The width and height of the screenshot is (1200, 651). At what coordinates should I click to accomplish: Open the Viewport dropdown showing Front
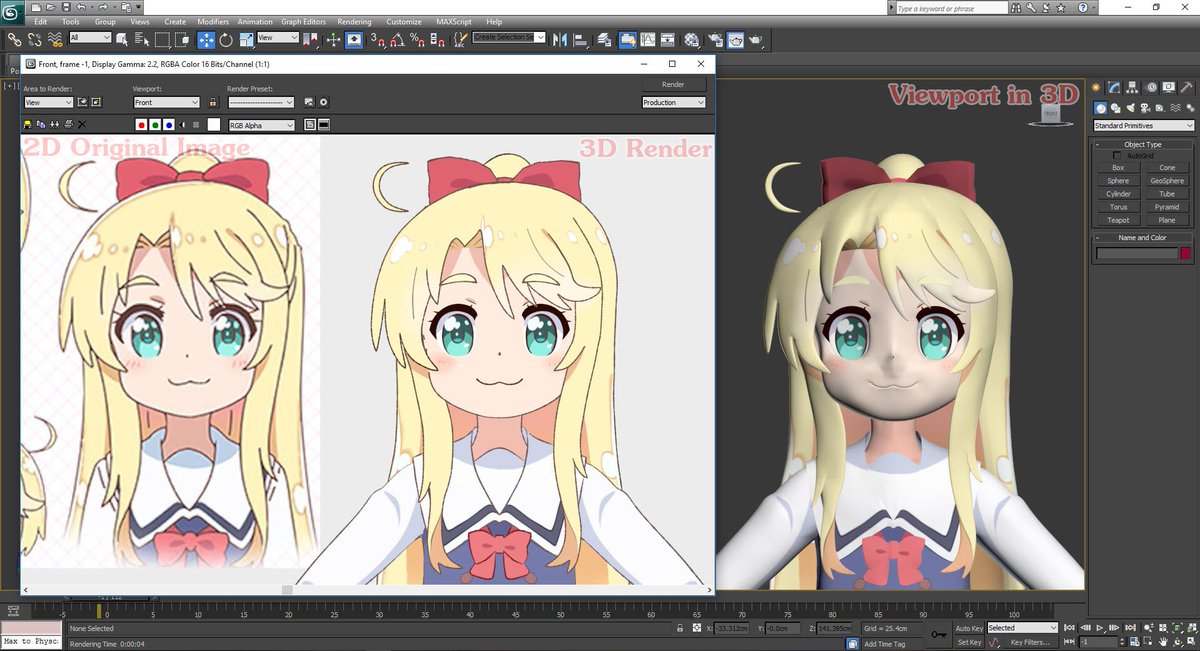point(166,102)
